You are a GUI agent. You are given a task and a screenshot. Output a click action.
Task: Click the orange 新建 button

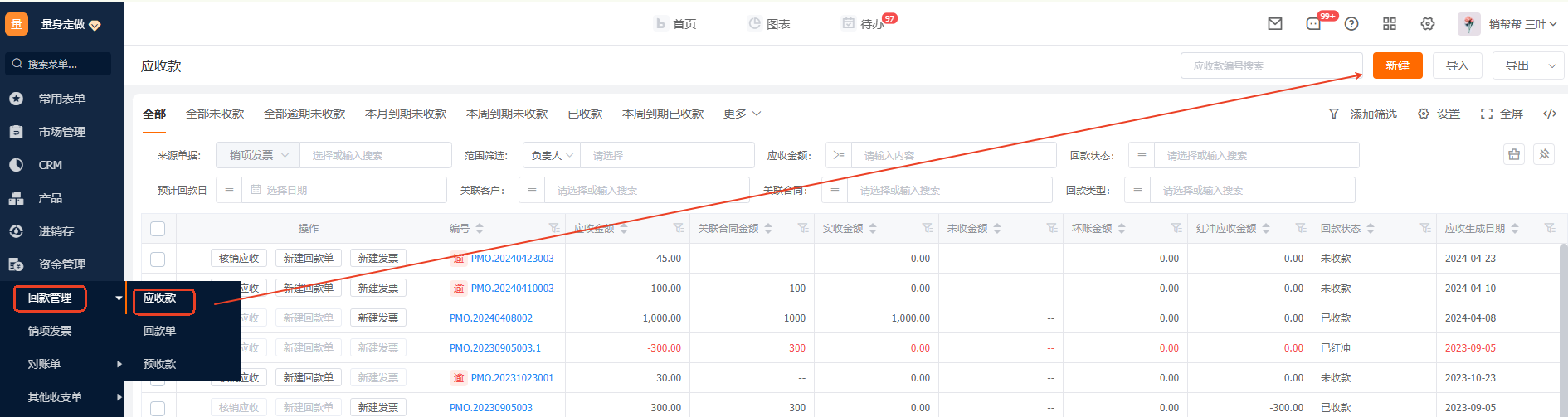click(1398, 65)
